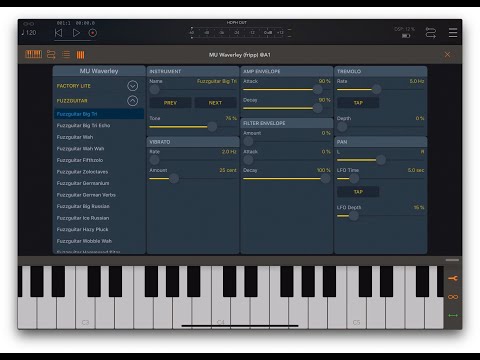This screenshot has width=480, height=360.
Task: Start playback with the play button
Action: coord(76,33)
